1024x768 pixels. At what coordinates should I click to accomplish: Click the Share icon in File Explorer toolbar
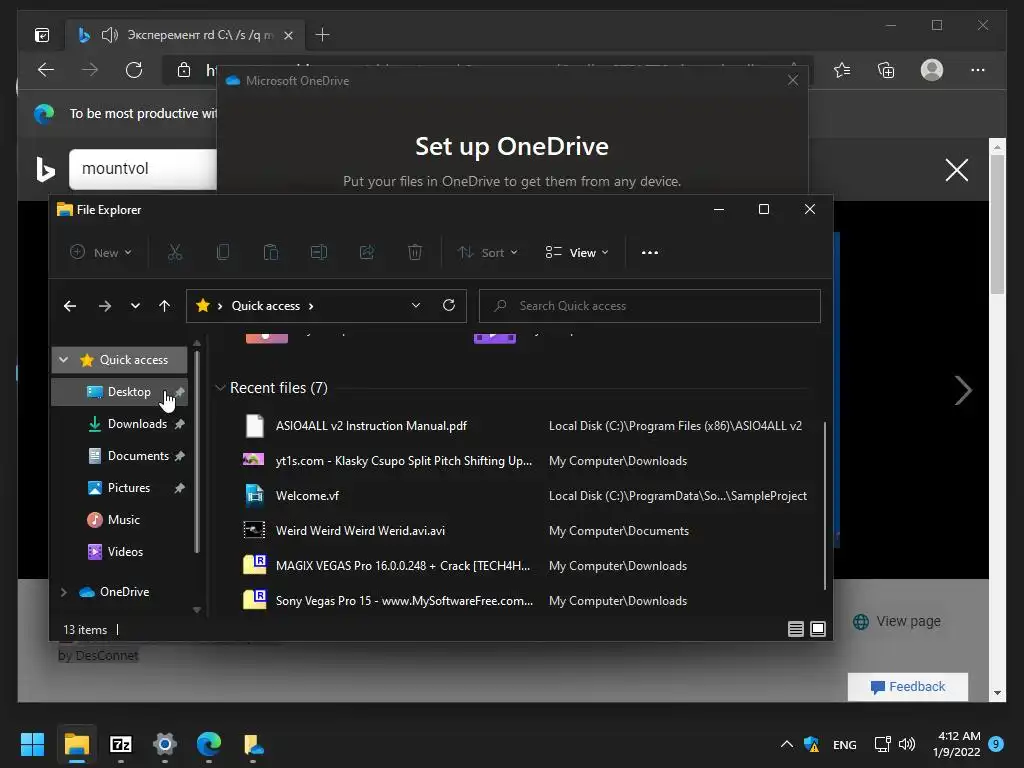click(367, 253)
